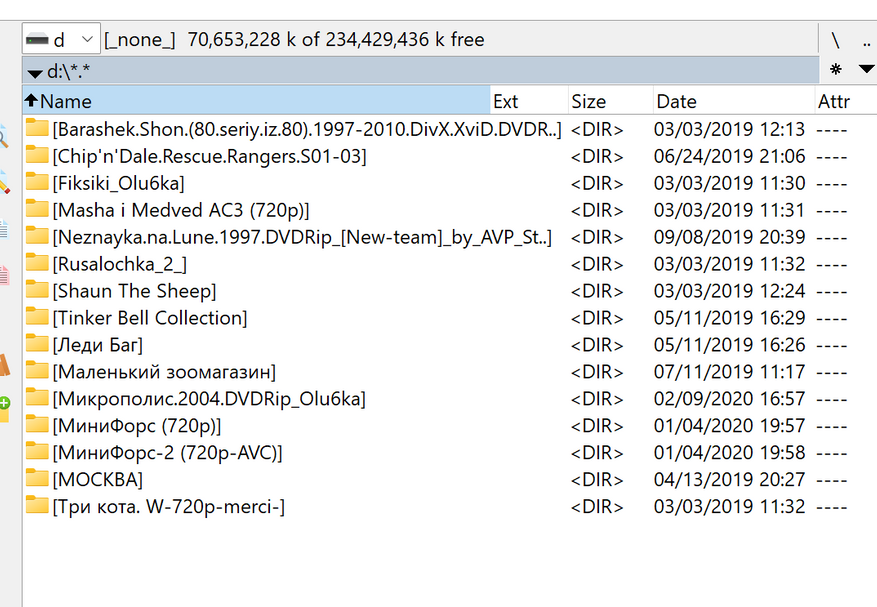
Task: Click the root directory backslash button
Action: click(x=835, y=40)
